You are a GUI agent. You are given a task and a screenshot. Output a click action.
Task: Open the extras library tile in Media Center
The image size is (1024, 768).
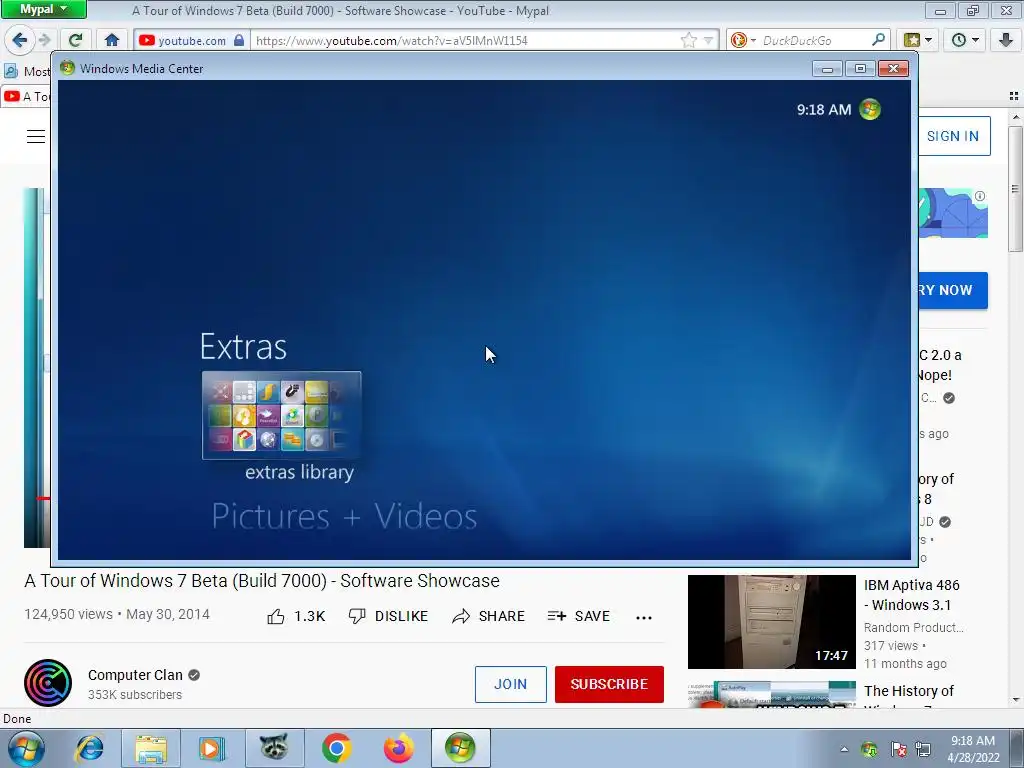[x=281, y=415]
